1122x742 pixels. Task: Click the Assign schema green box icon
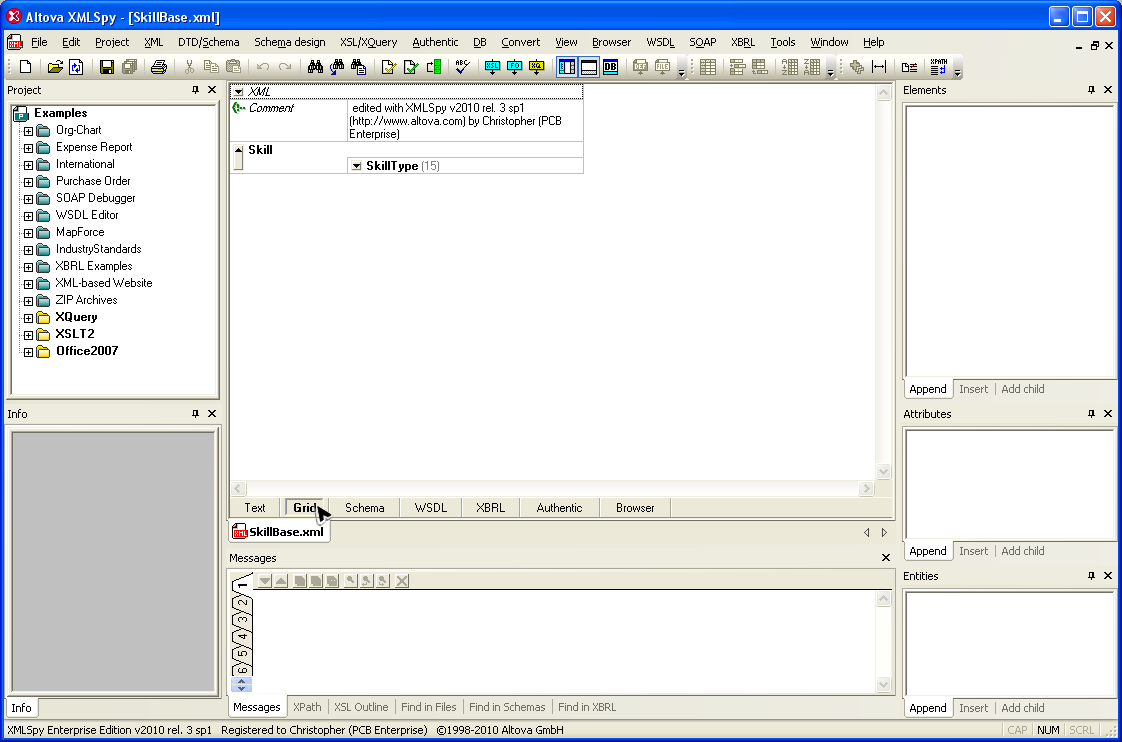point(434,67)
